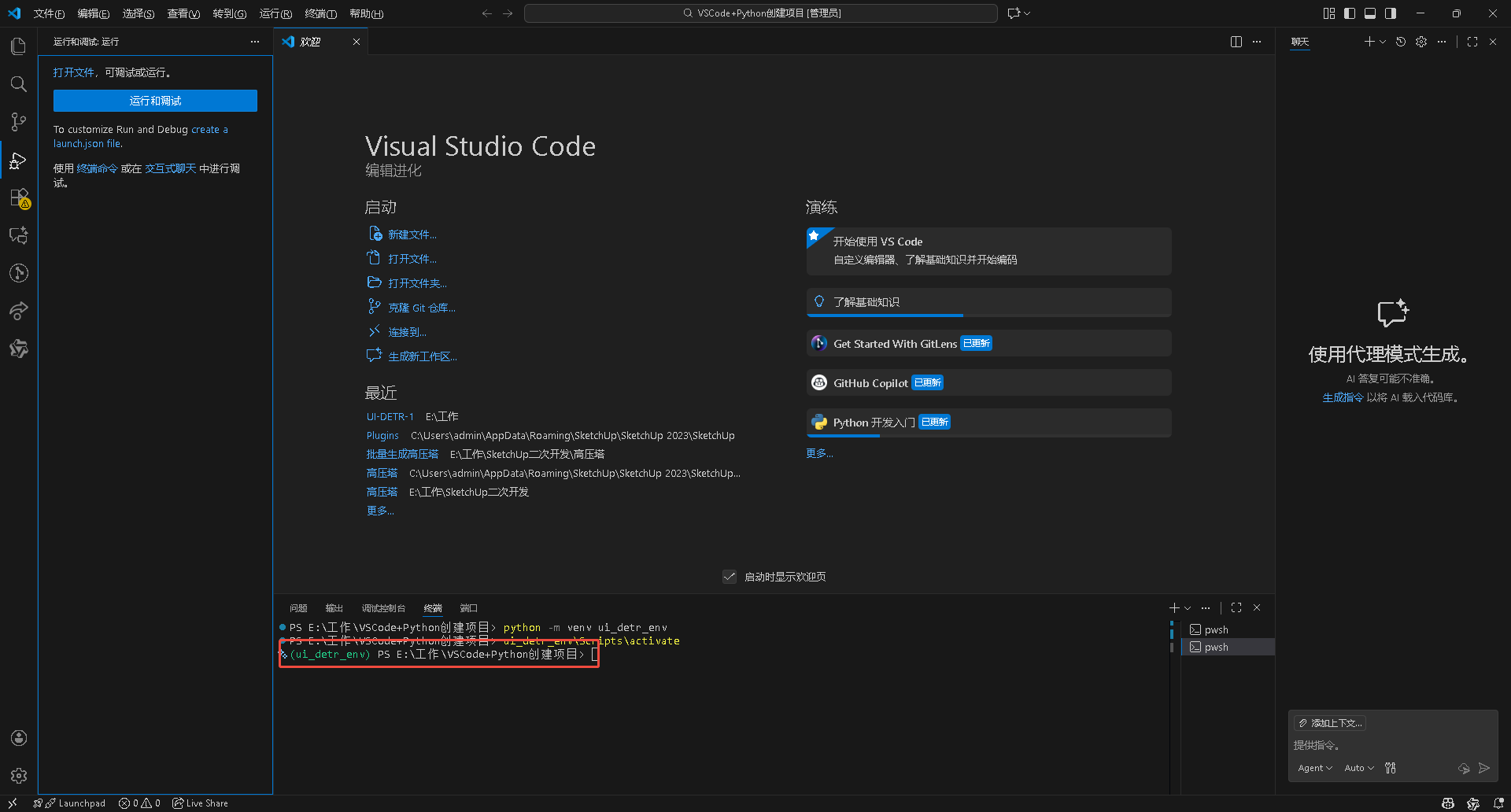
Task: Click the 添加上下文... button in chat
Action: pyautogui.click(x=1330, y=723)
